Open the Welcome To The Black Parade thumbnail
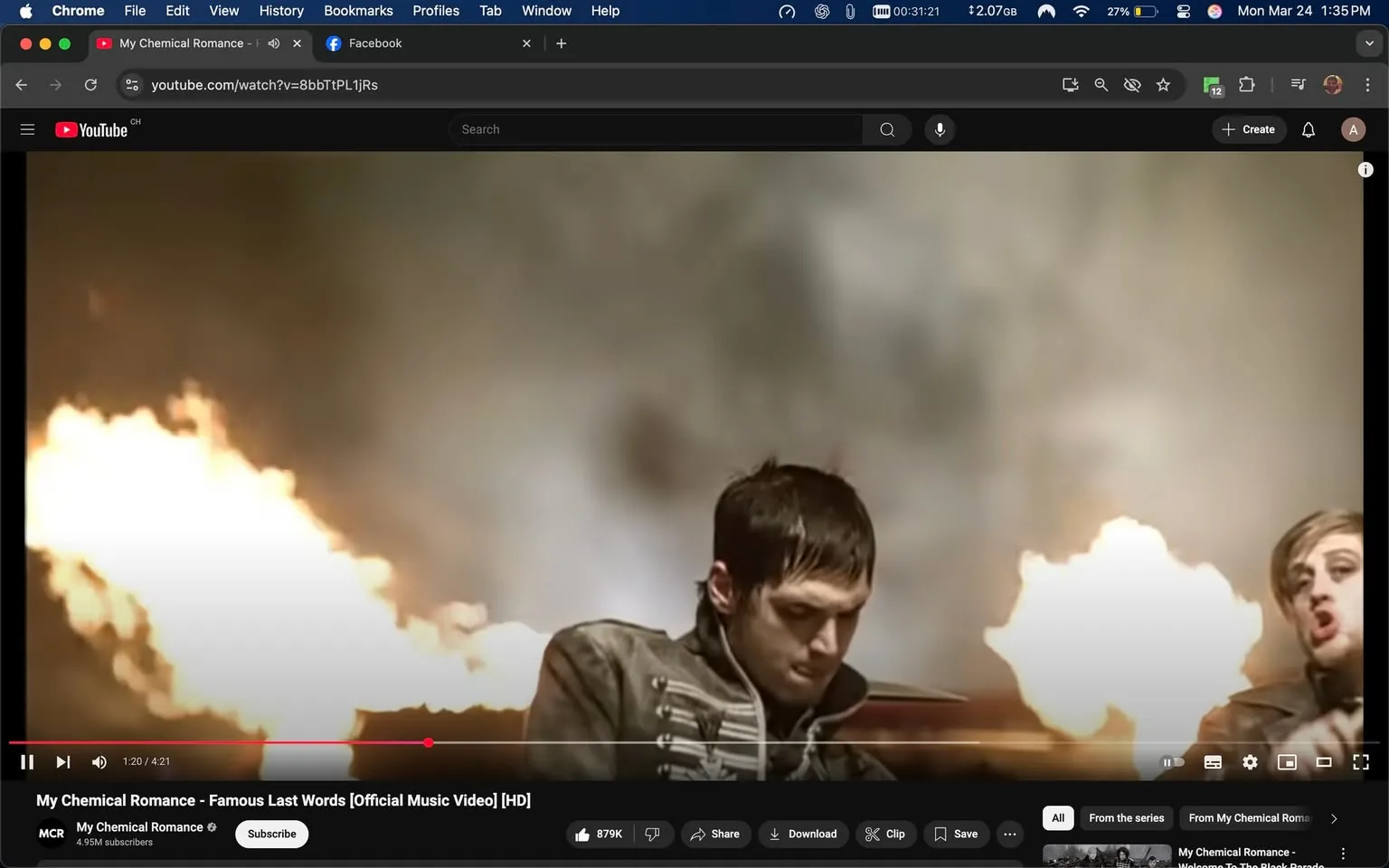Image resolution: width=1389 pixels, height=868 pixels. click(1105, 855)
